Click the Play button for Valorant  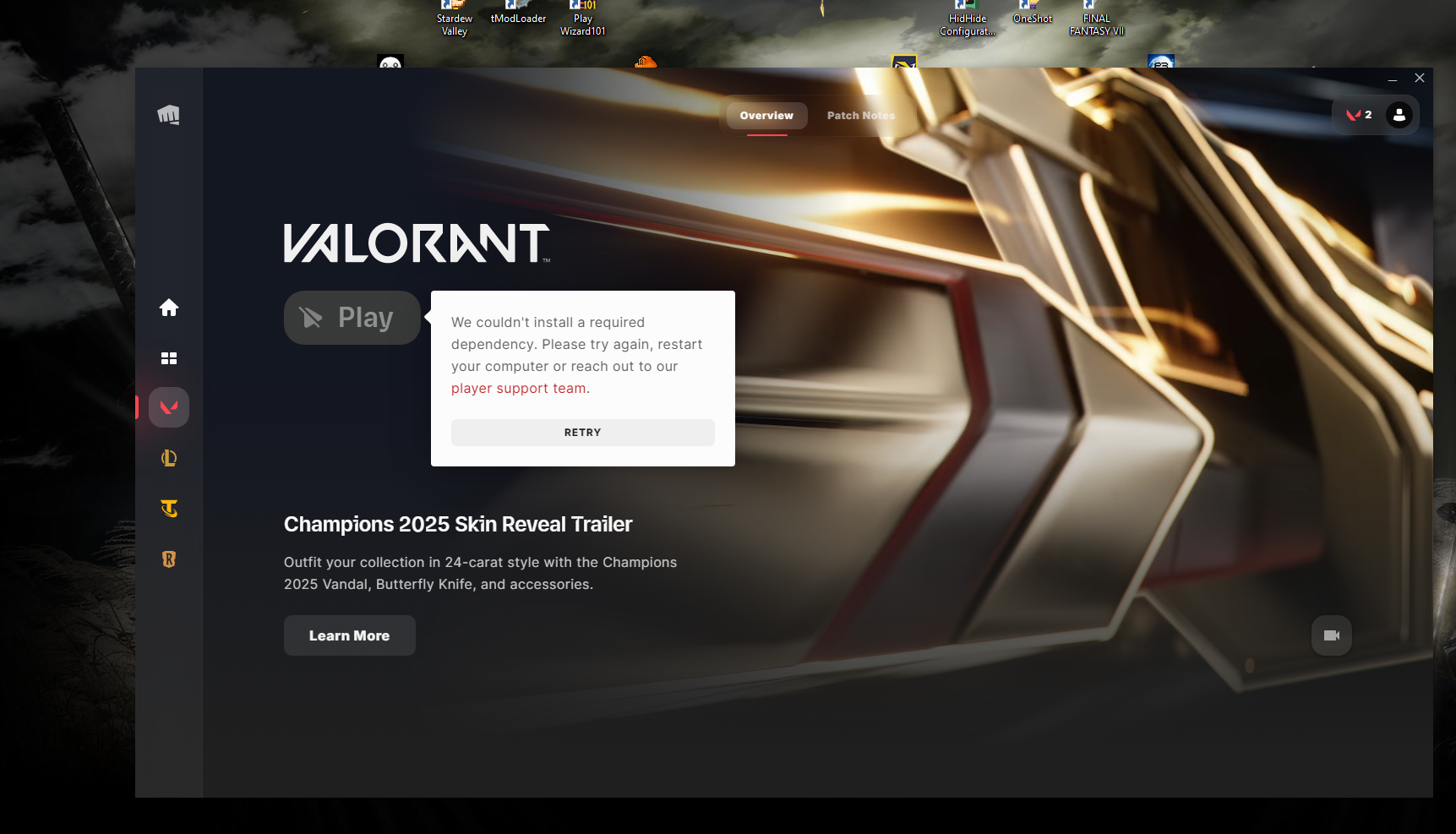coord(352,318)
